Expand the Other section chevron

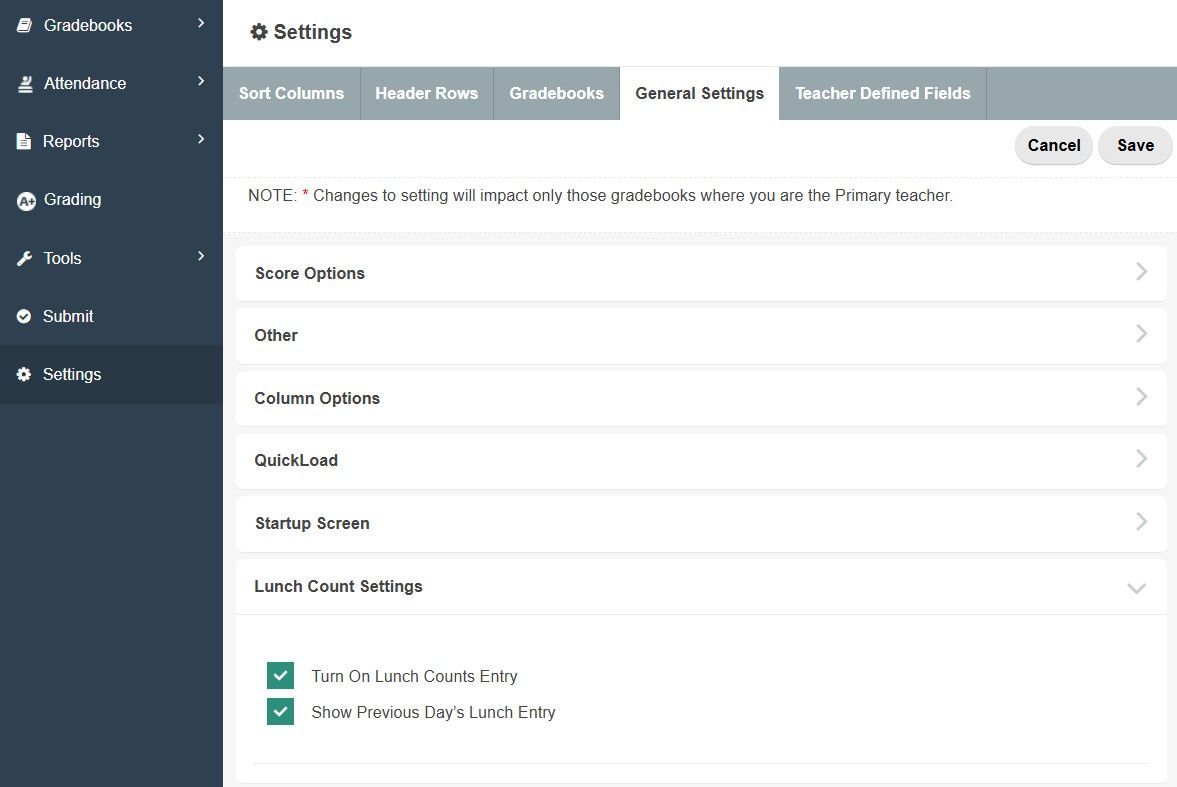(x=1141, y=333)
